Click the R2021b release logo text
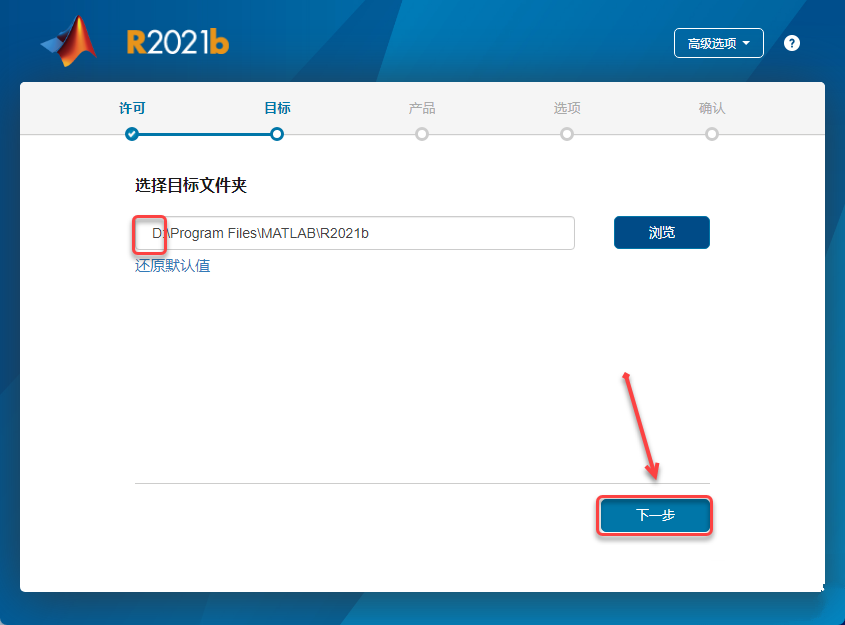The image size is (845, 625). 178,43
